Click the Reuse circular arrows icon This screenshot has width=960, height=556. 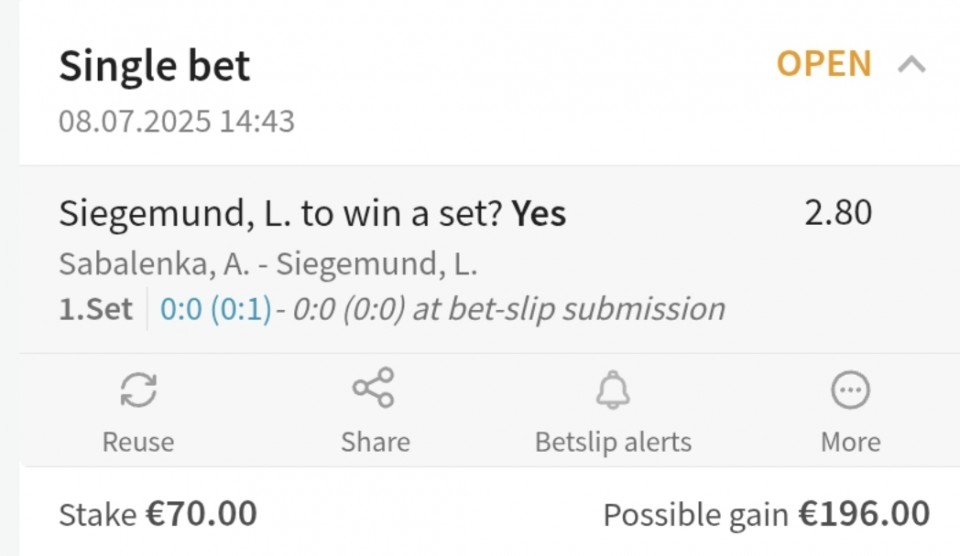click(138, 390)
